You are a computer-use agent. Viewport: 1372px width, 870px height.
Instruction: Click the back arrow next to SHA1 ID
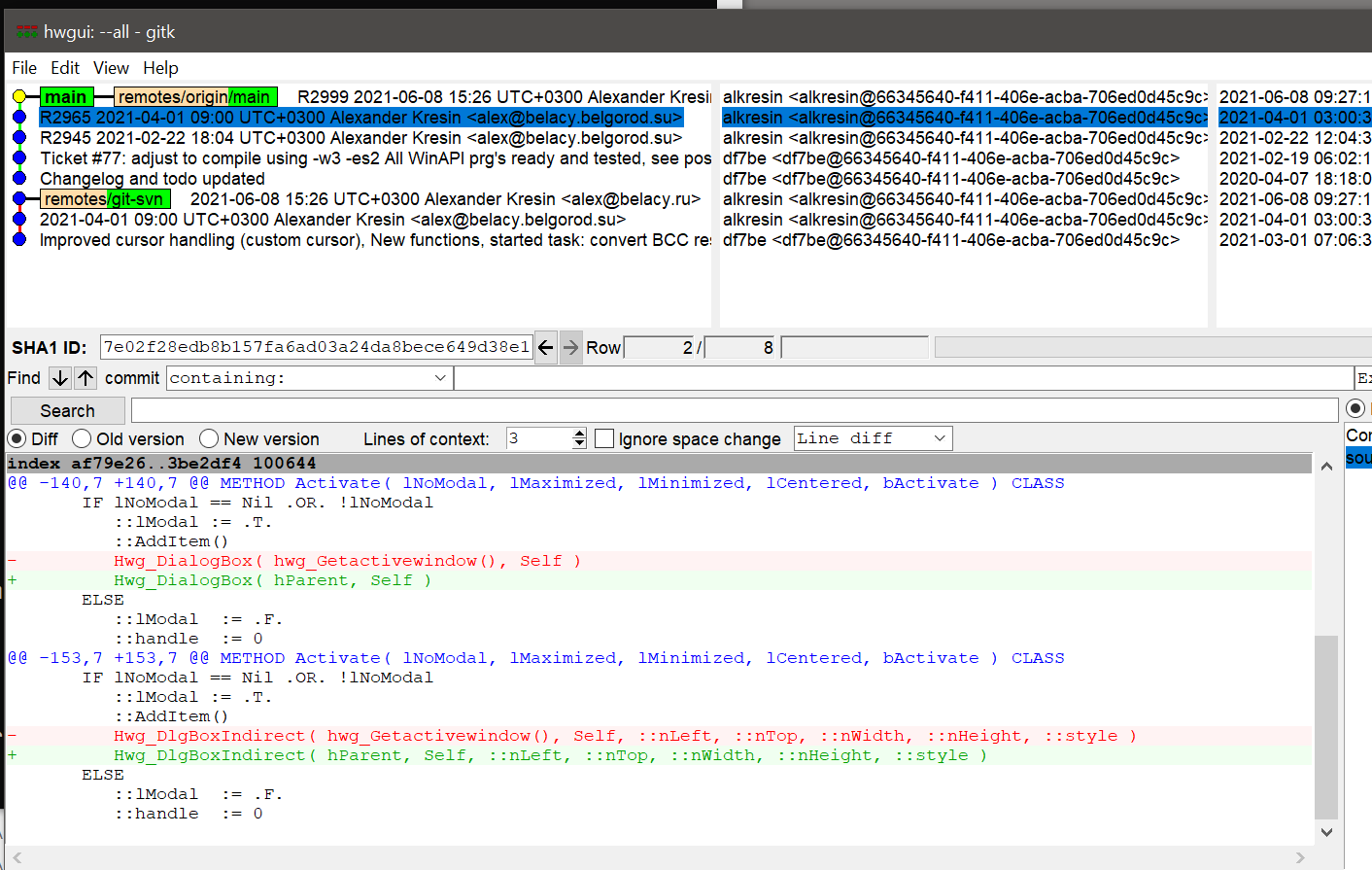pyautogui.click(x=546, y=347)
